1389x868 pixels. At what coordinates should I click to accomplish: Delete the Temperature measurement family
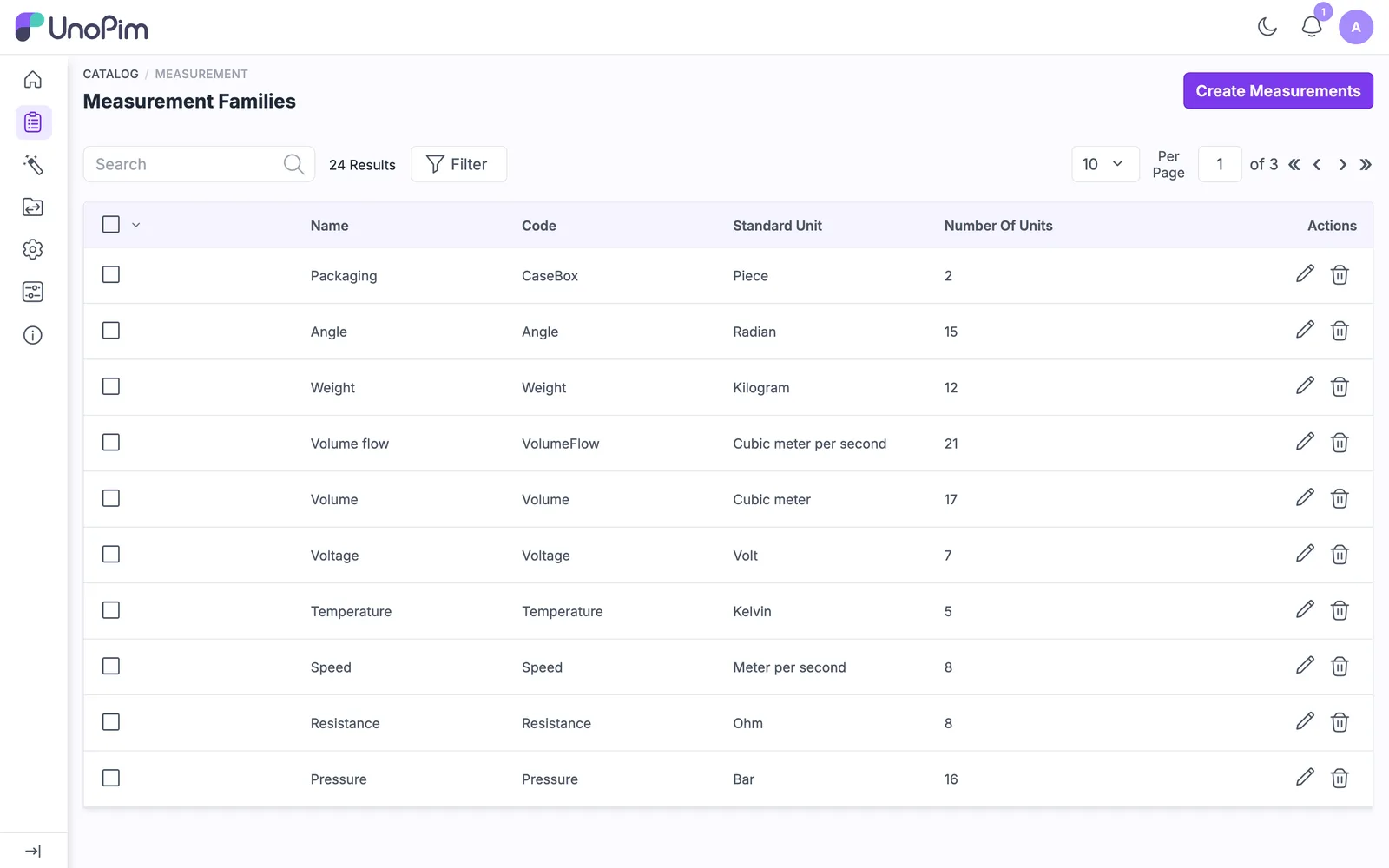click(1340, 610)
